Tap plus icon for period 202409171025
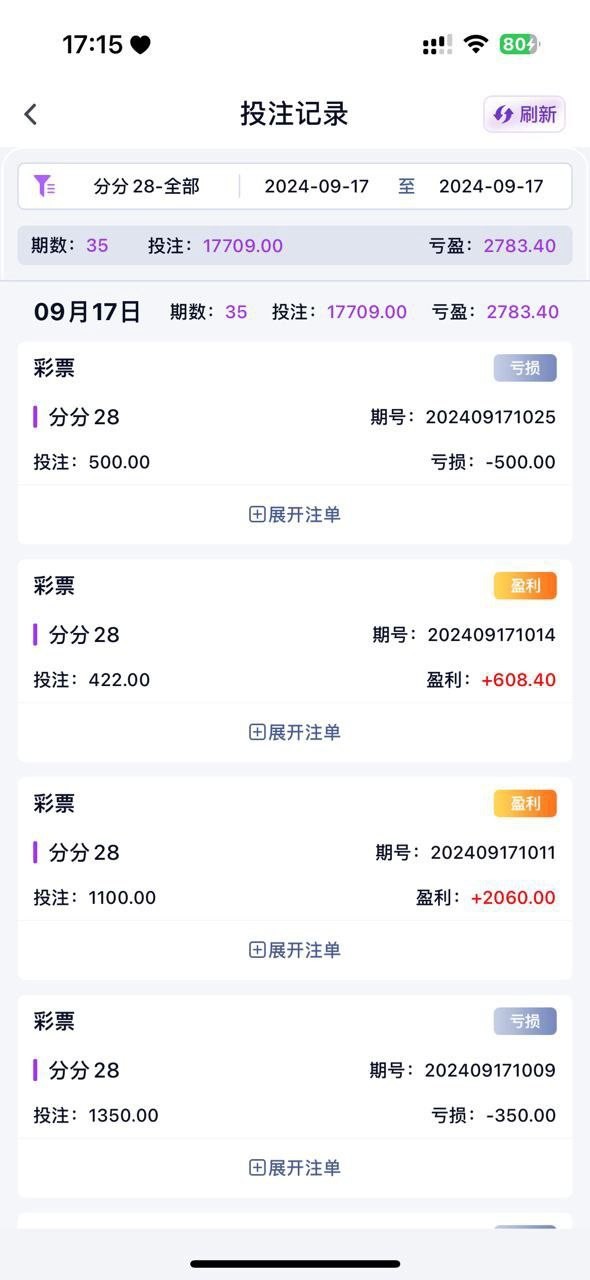This screenshot has width=590, height=1280. point(257,514)
